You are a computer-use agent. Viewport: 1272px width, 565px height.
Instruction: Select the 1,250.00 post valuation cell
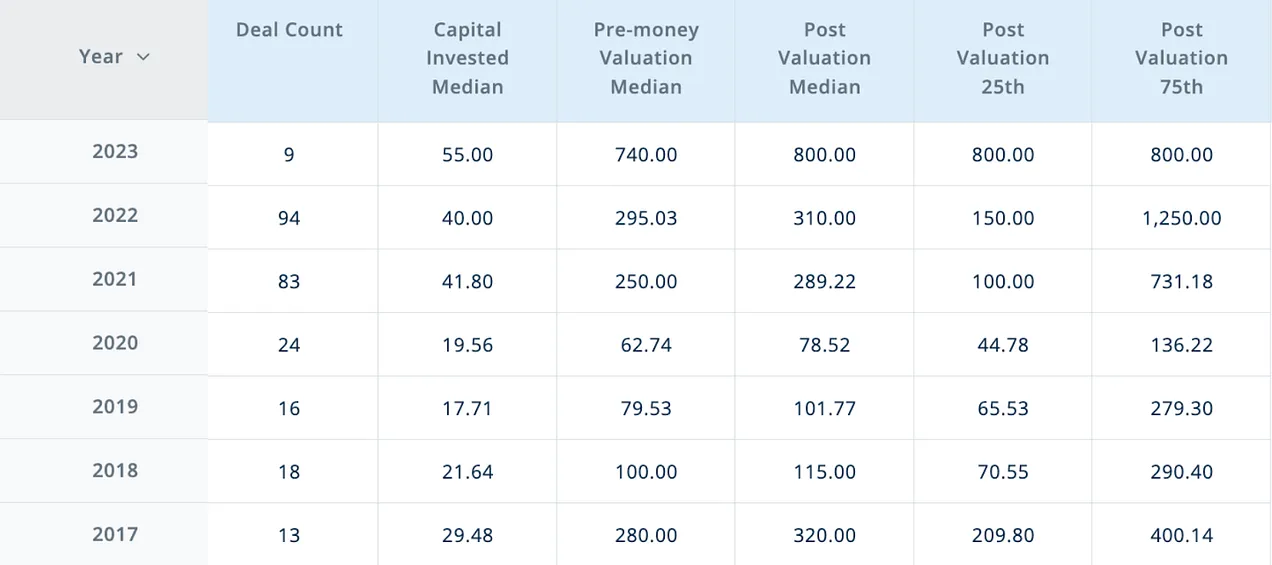pos(1181,218)
